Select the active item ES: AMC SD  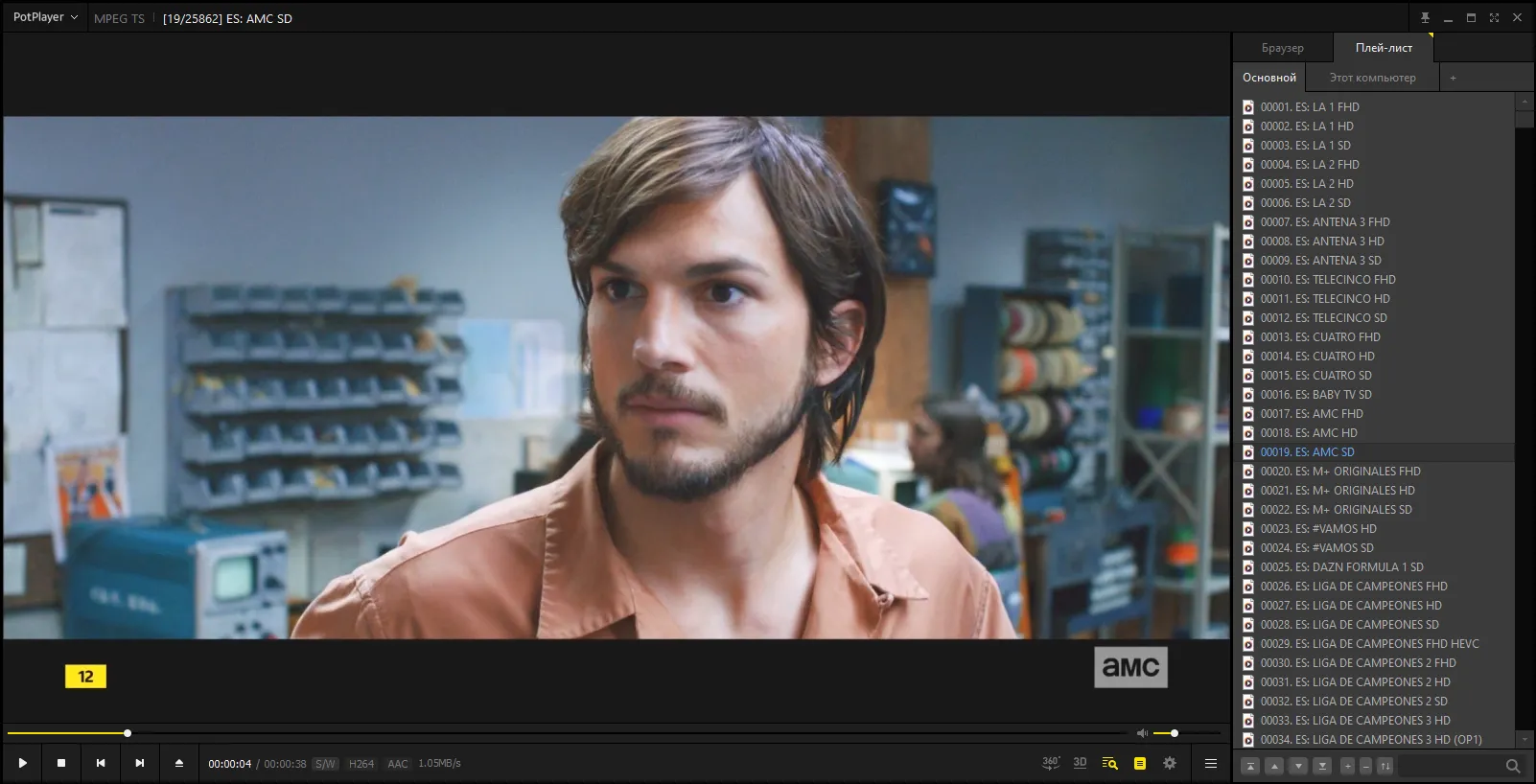1375,452
